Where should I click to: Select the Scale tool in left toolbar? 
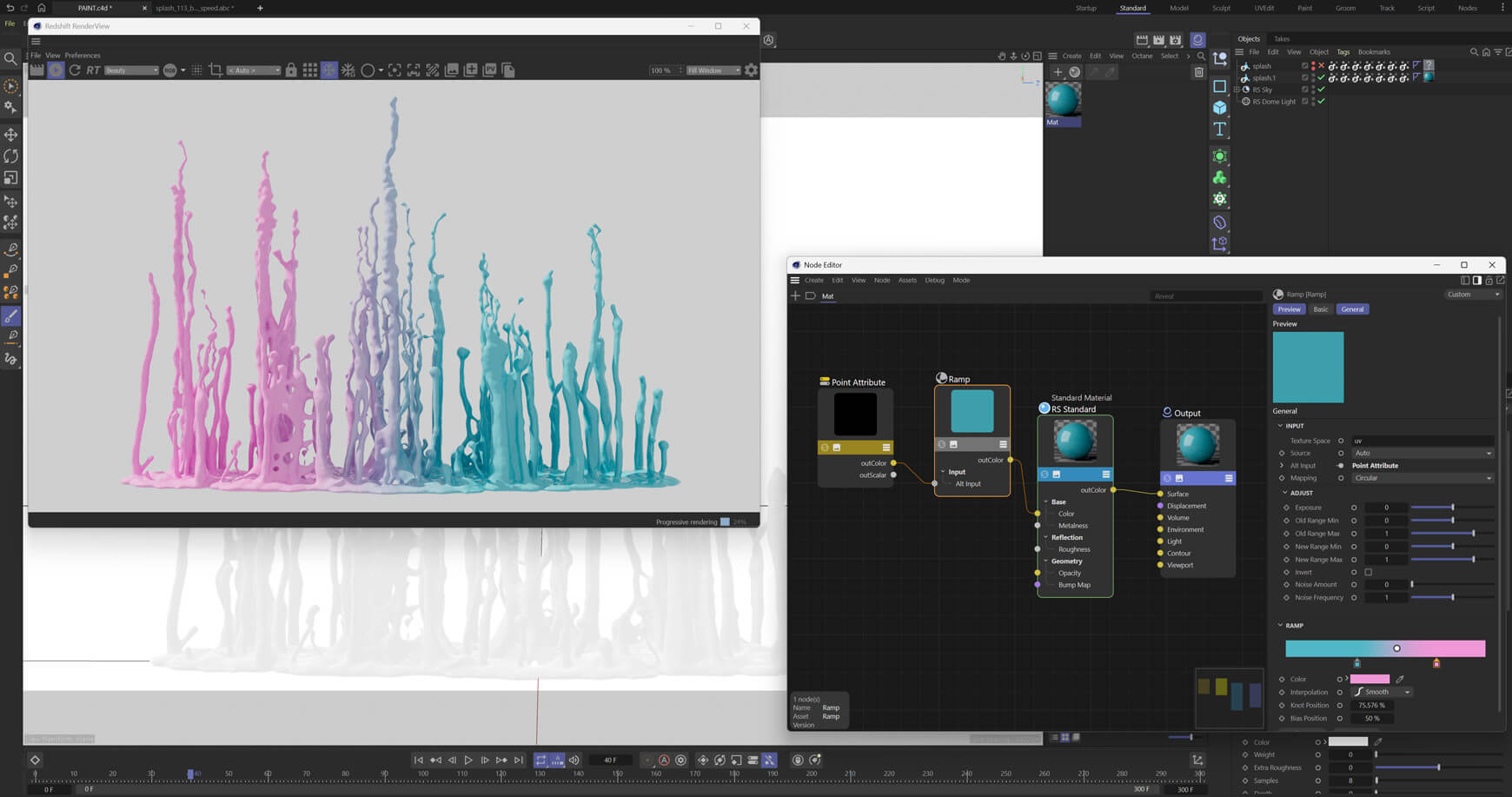(11, 177)
